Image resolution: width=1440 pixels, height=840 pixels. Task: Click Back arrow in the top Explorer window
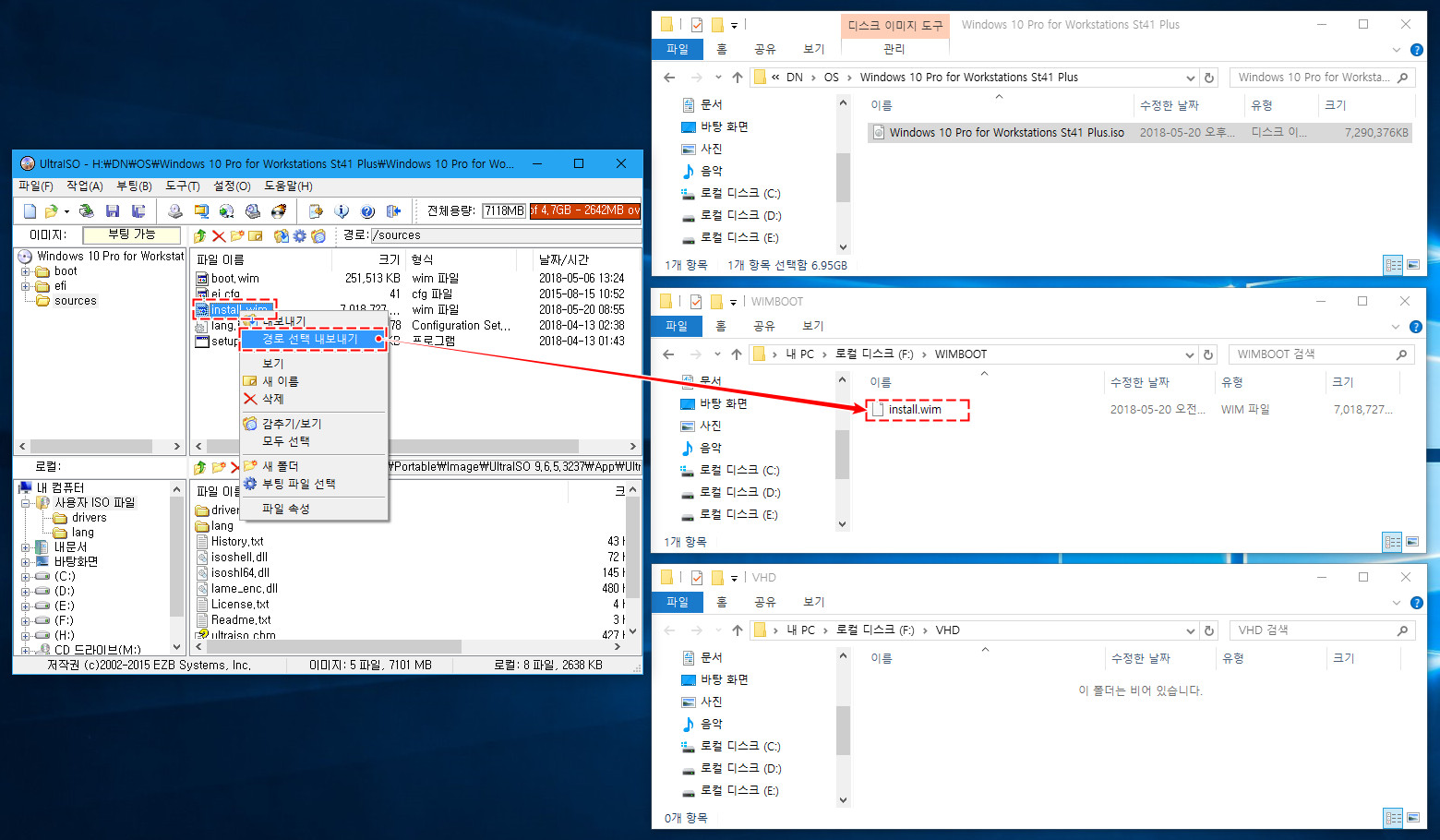tap(669, 78)
